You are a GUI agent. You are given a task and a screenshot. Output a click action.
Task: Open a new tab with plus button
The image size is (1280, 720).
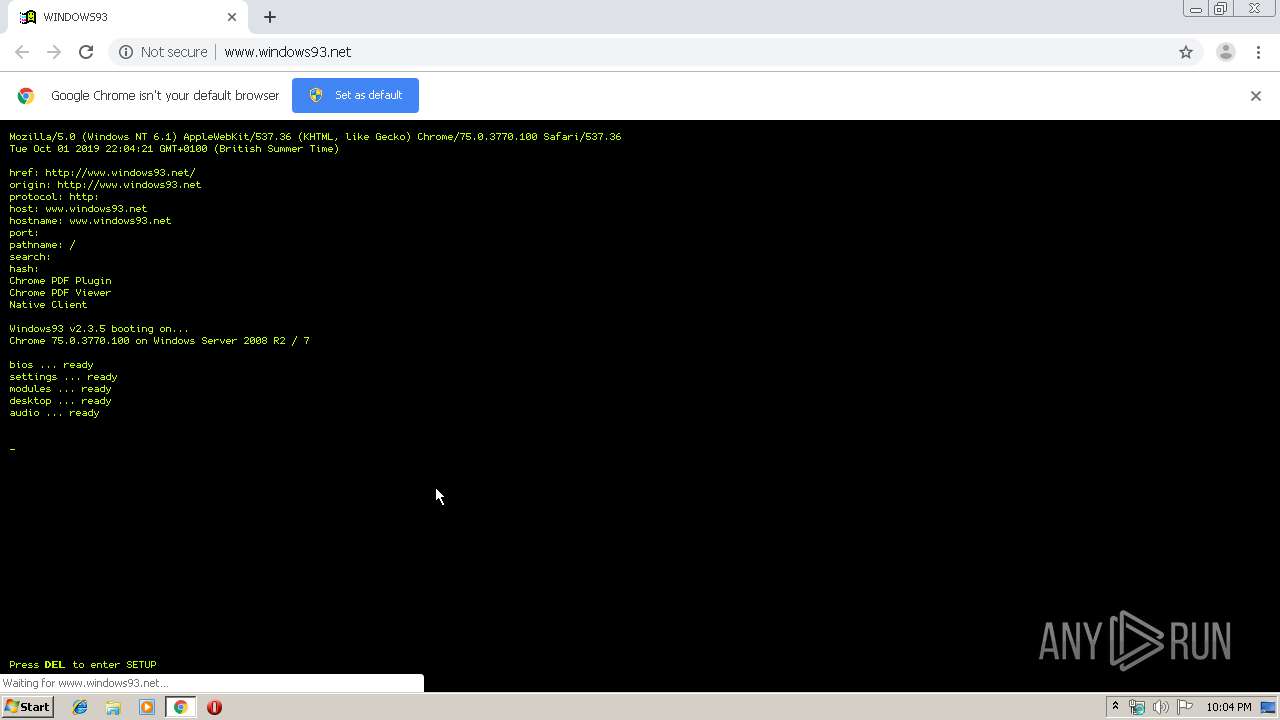(x=270, y=17)
